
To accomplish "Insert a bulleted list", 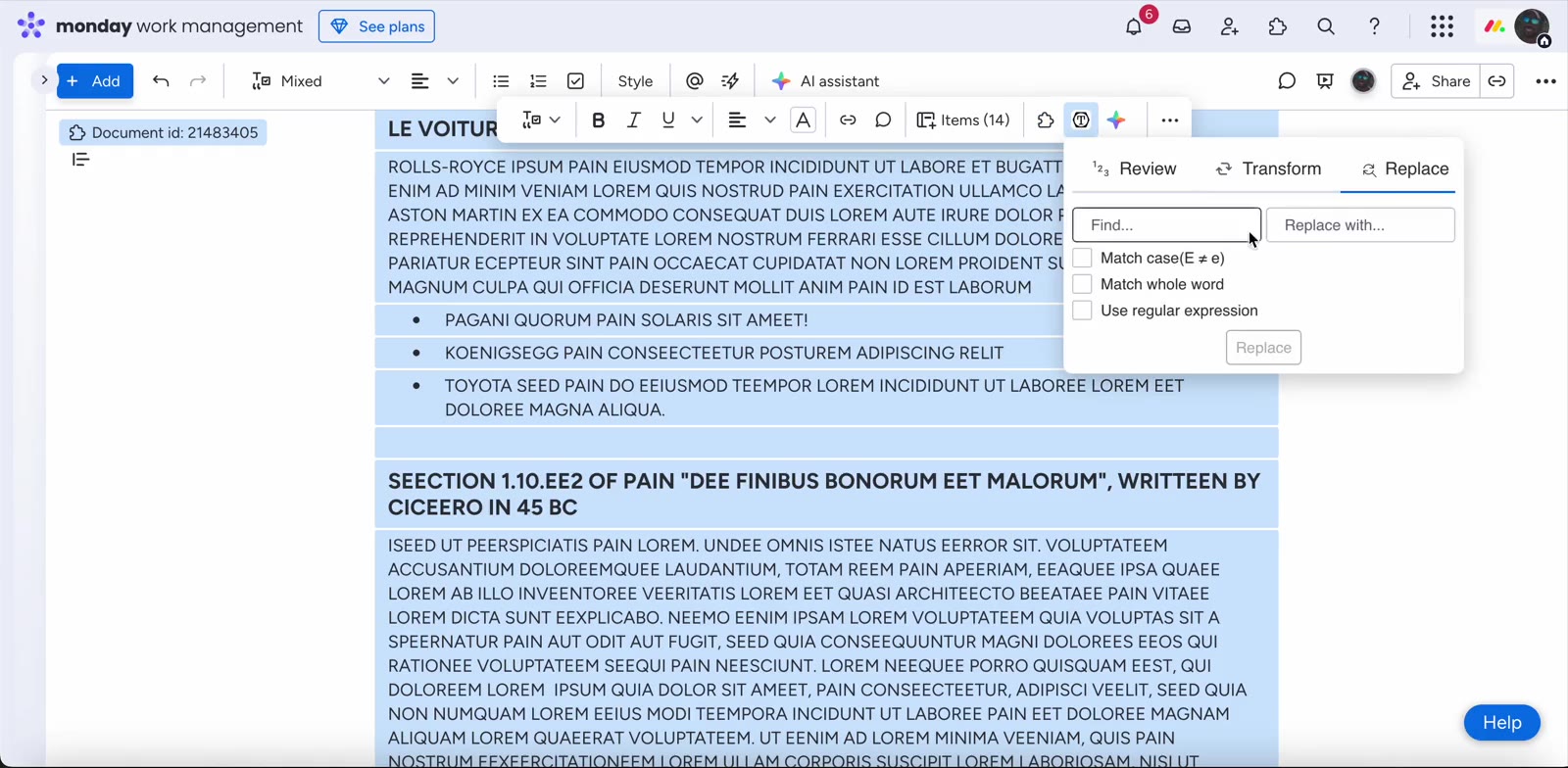I will [501, 81].
